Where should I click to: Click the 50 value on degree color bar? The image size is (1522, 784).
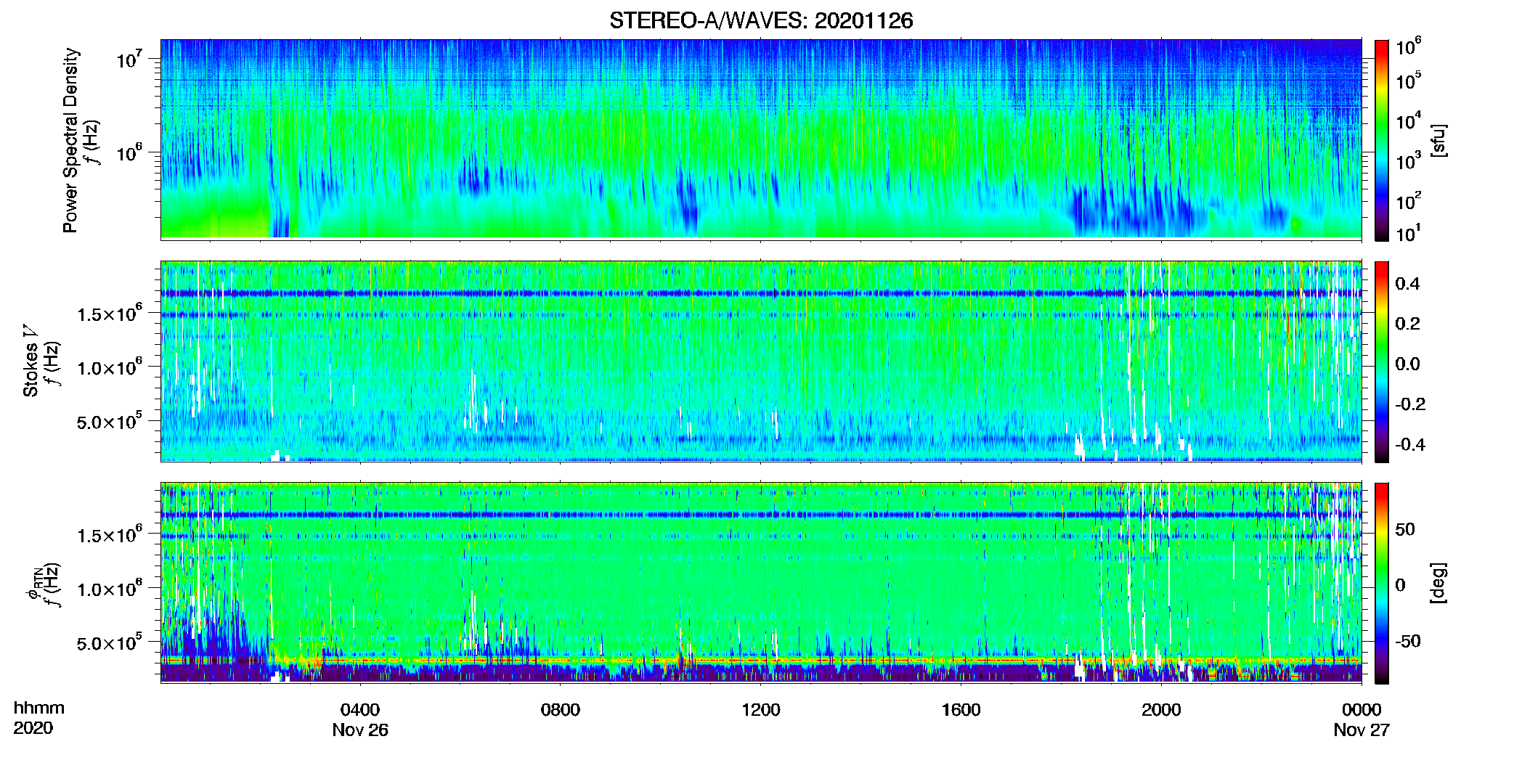pos(1405,529)
